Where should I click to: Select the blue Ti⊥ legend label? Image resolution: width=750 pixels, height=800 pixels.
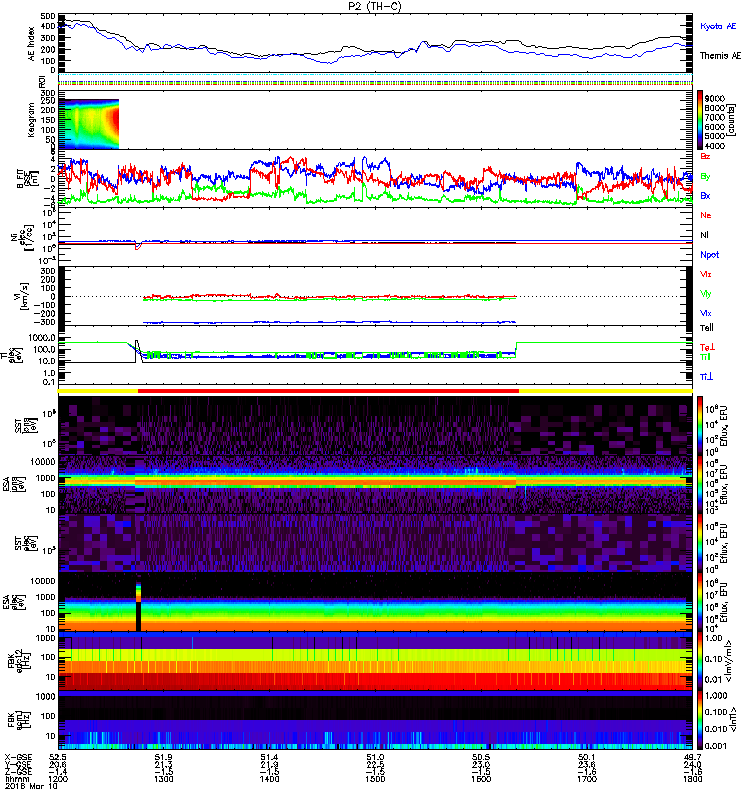point(706,377)
